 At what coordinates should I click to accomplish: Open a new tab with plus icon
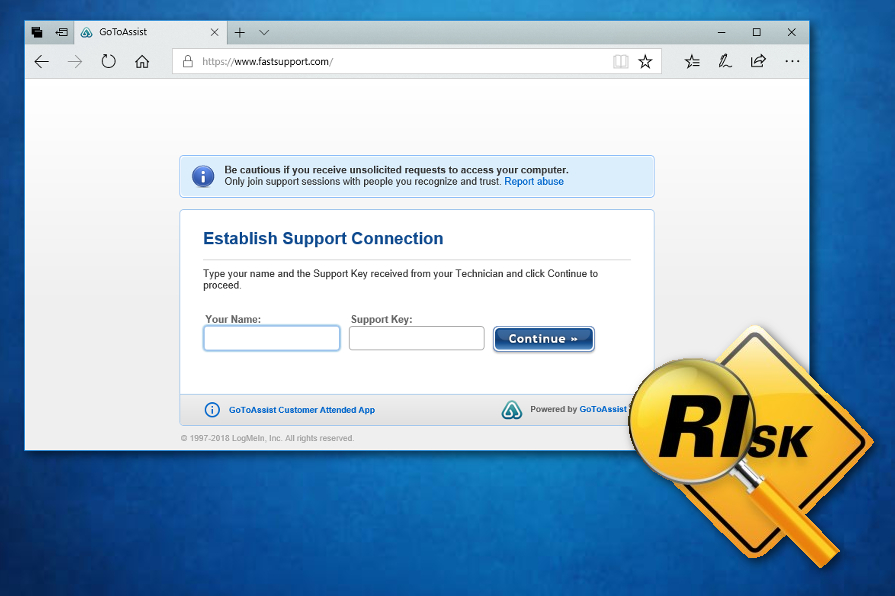pyautogui.click(x=240, y=33)
